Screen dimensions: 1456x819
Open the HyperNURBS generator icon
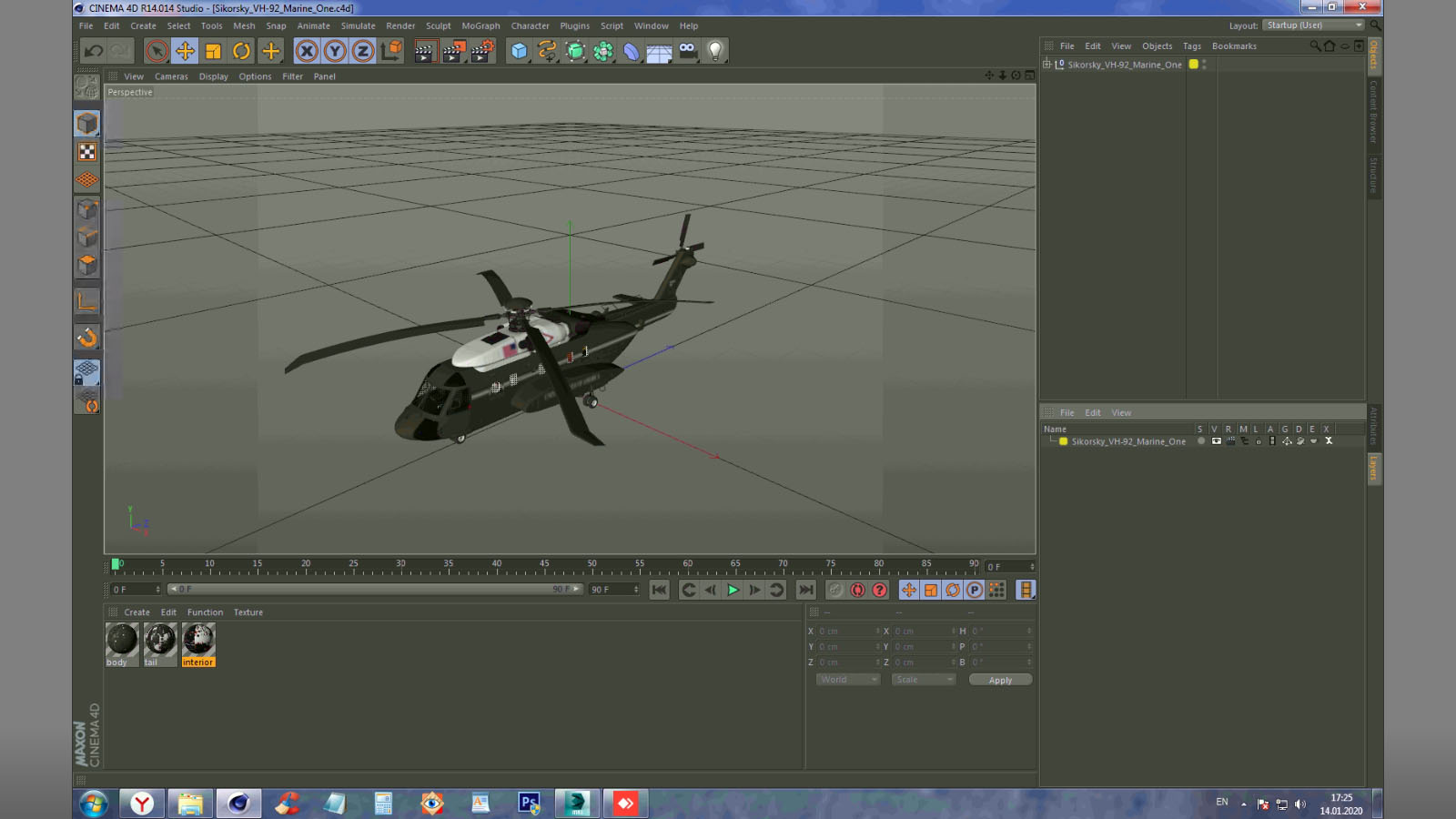click(x=575, y=51)
